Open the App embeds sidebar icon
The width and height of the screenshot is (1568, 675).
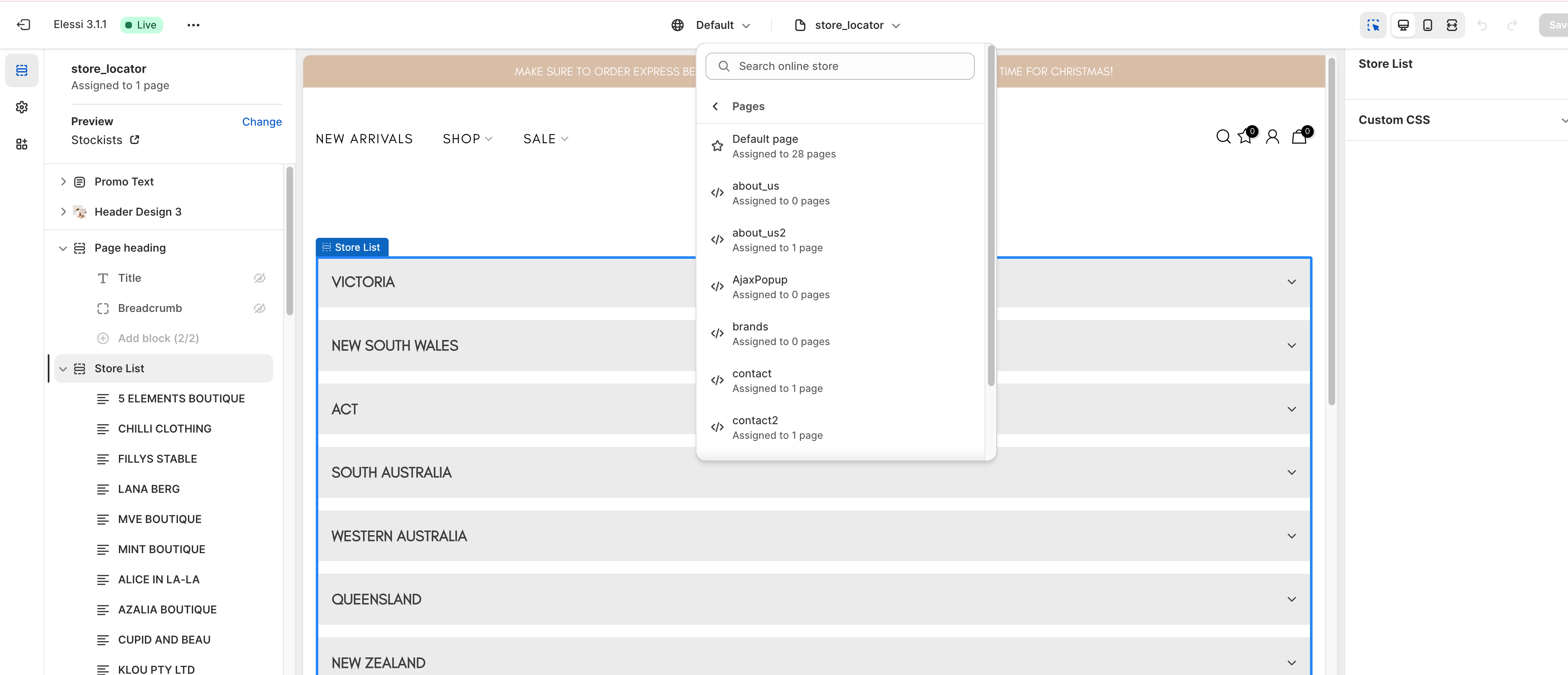(22, 144)
